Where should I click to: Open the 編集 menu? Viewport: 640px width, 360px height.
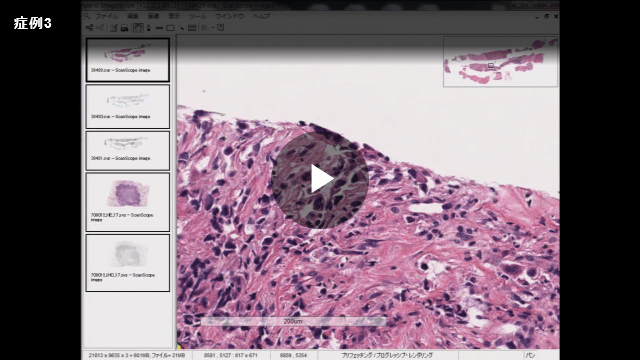pos(133,16)
